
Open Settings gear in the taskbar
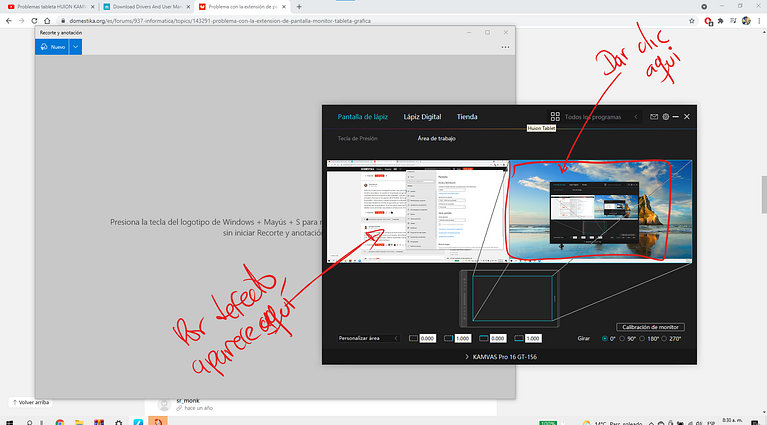click(x=118, y=423)
